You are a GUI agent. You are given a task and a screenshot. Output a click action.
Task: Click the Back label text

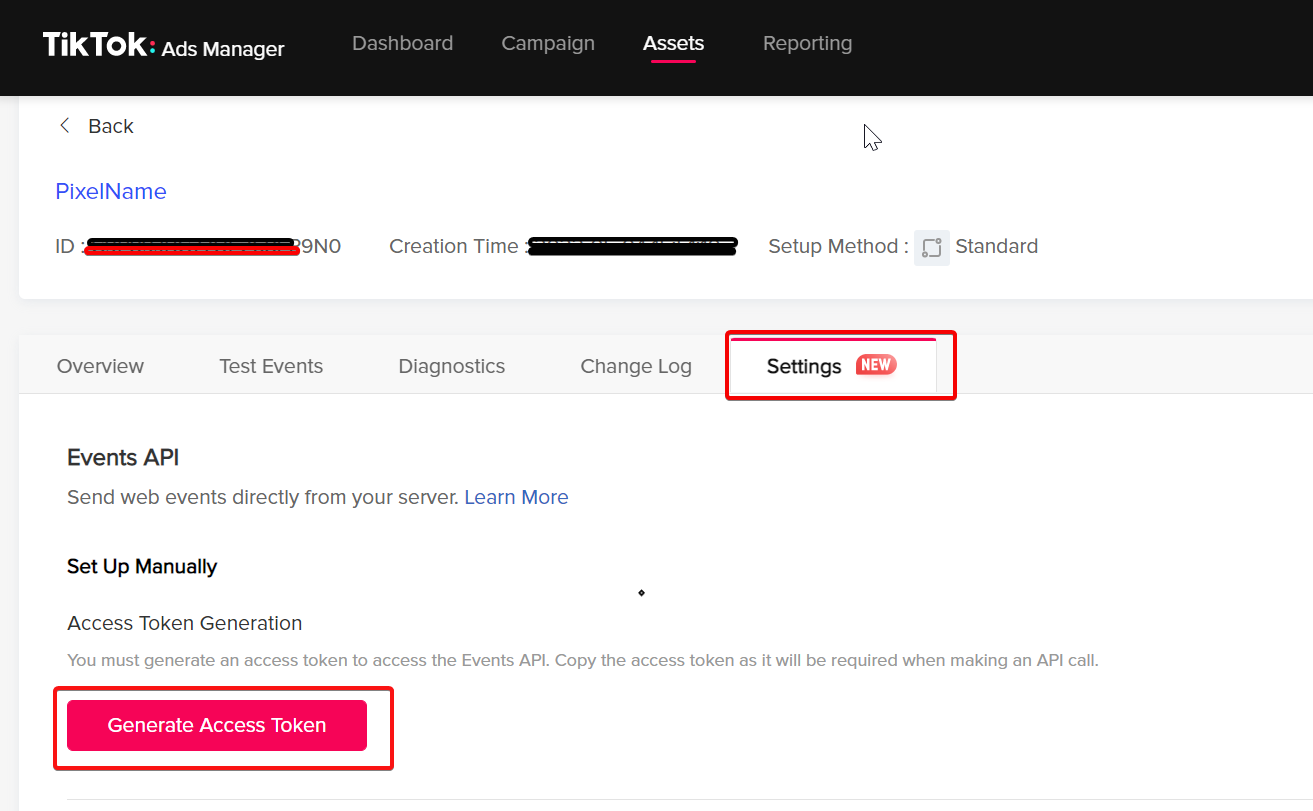[x=111, y=126]
